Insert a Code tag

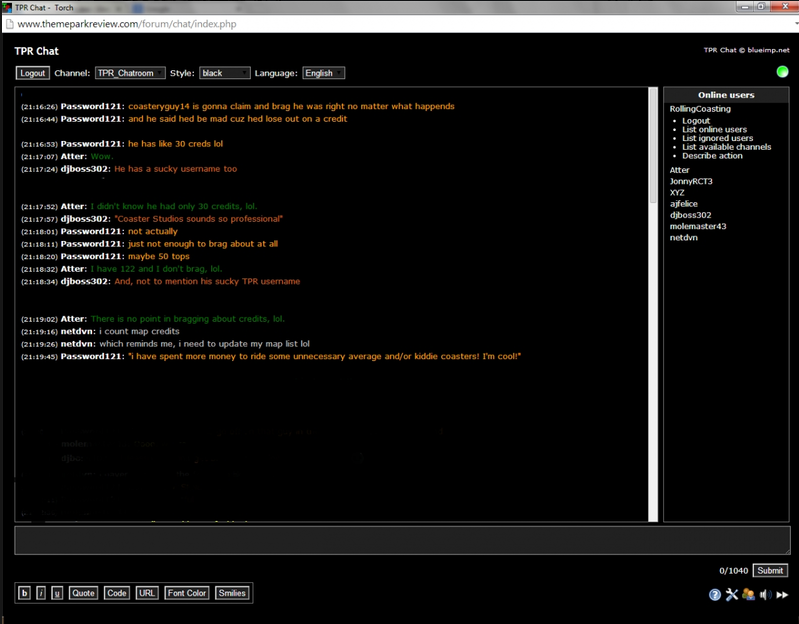pos(117,593)
